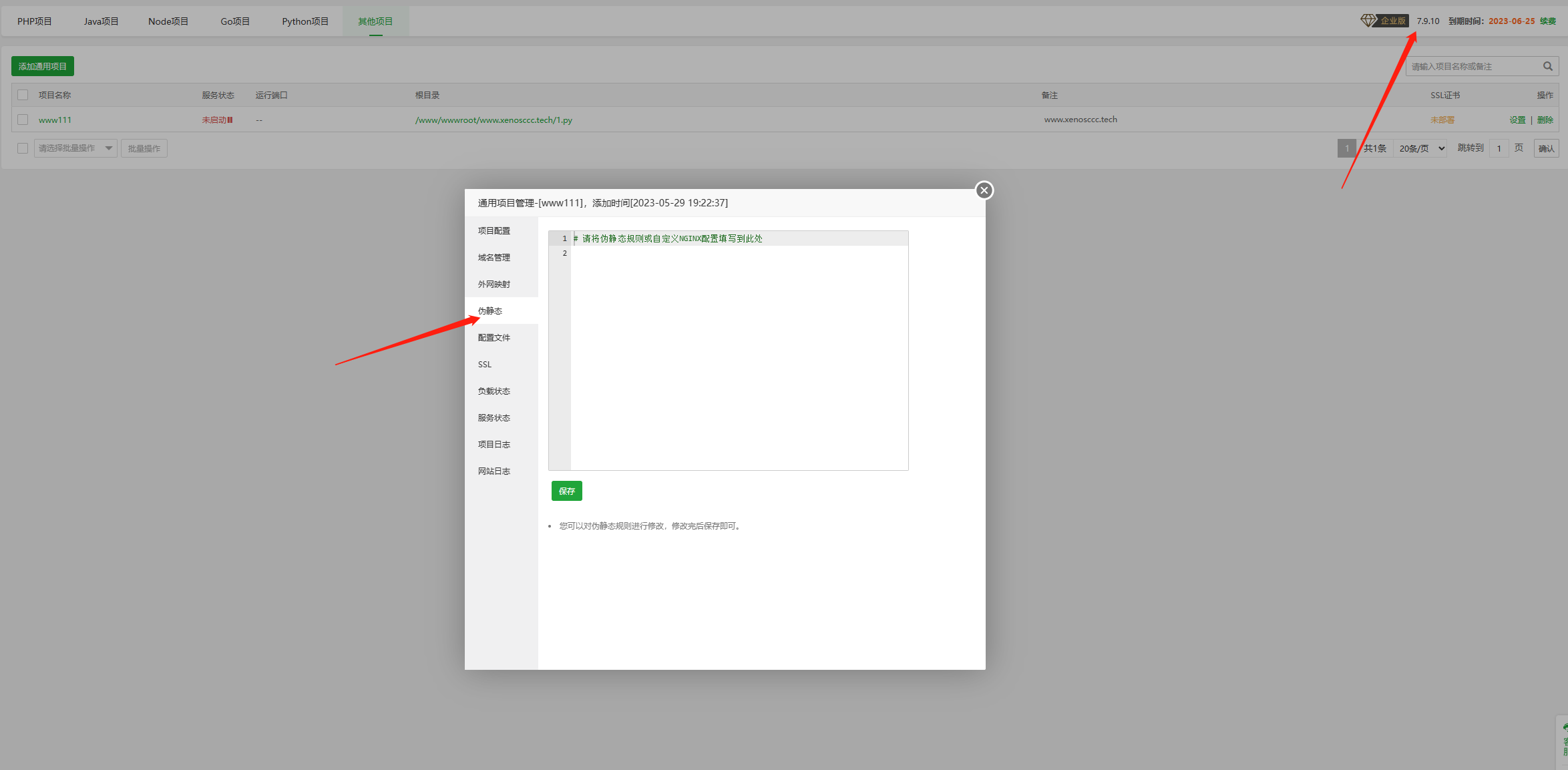
Task: Check the www111 row checkbox
Action: pyautogui.click(x=23, y=120)
